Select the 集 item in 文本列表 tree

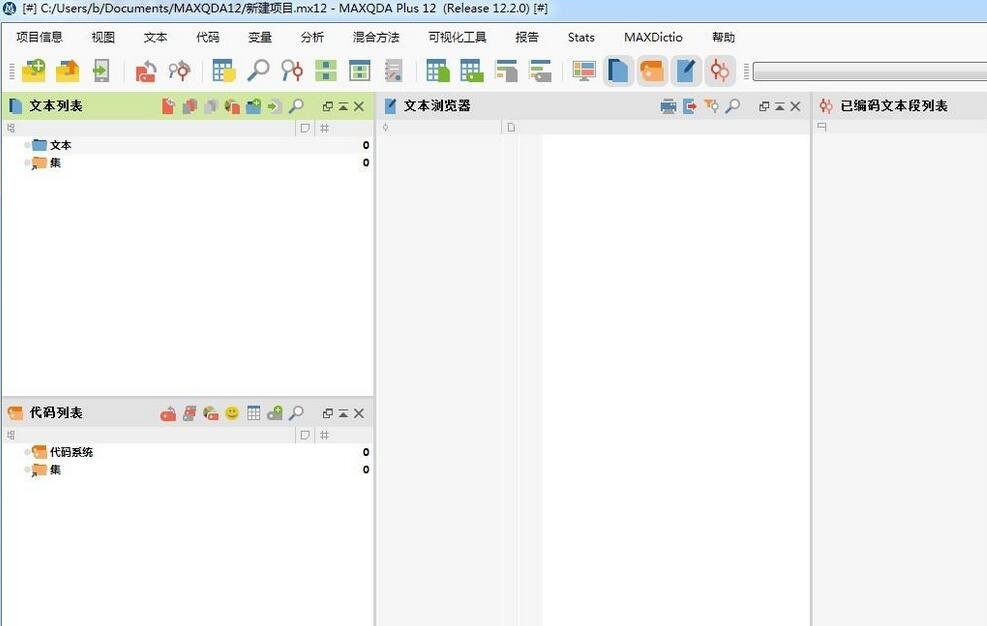[x=55, y=162]
